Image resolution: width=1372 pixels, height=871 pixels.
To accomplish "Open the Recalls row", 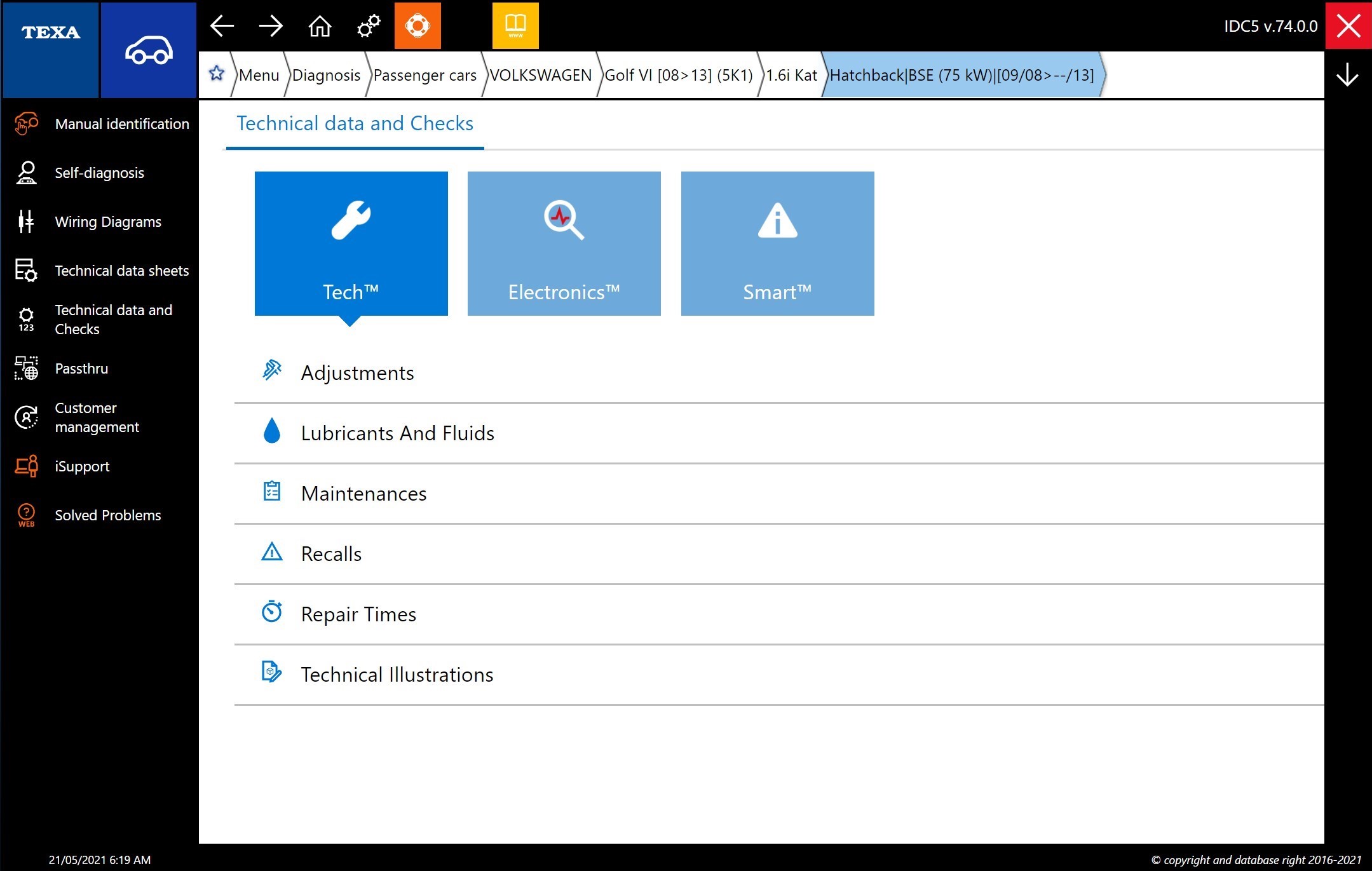I will [779, 554].
